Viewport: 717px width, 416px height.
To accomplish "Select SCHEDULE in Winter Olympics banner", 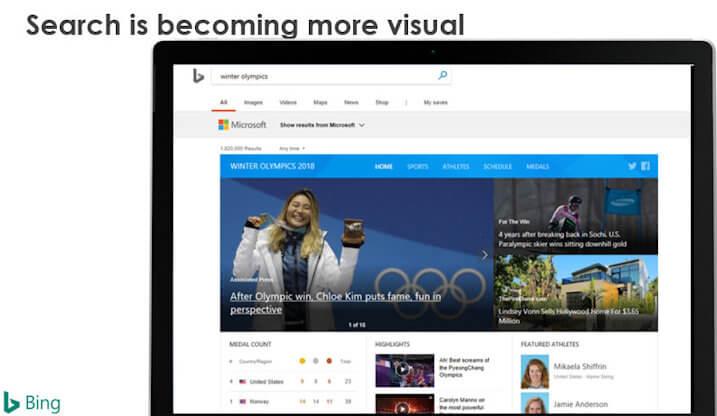I will pos(498,166).
